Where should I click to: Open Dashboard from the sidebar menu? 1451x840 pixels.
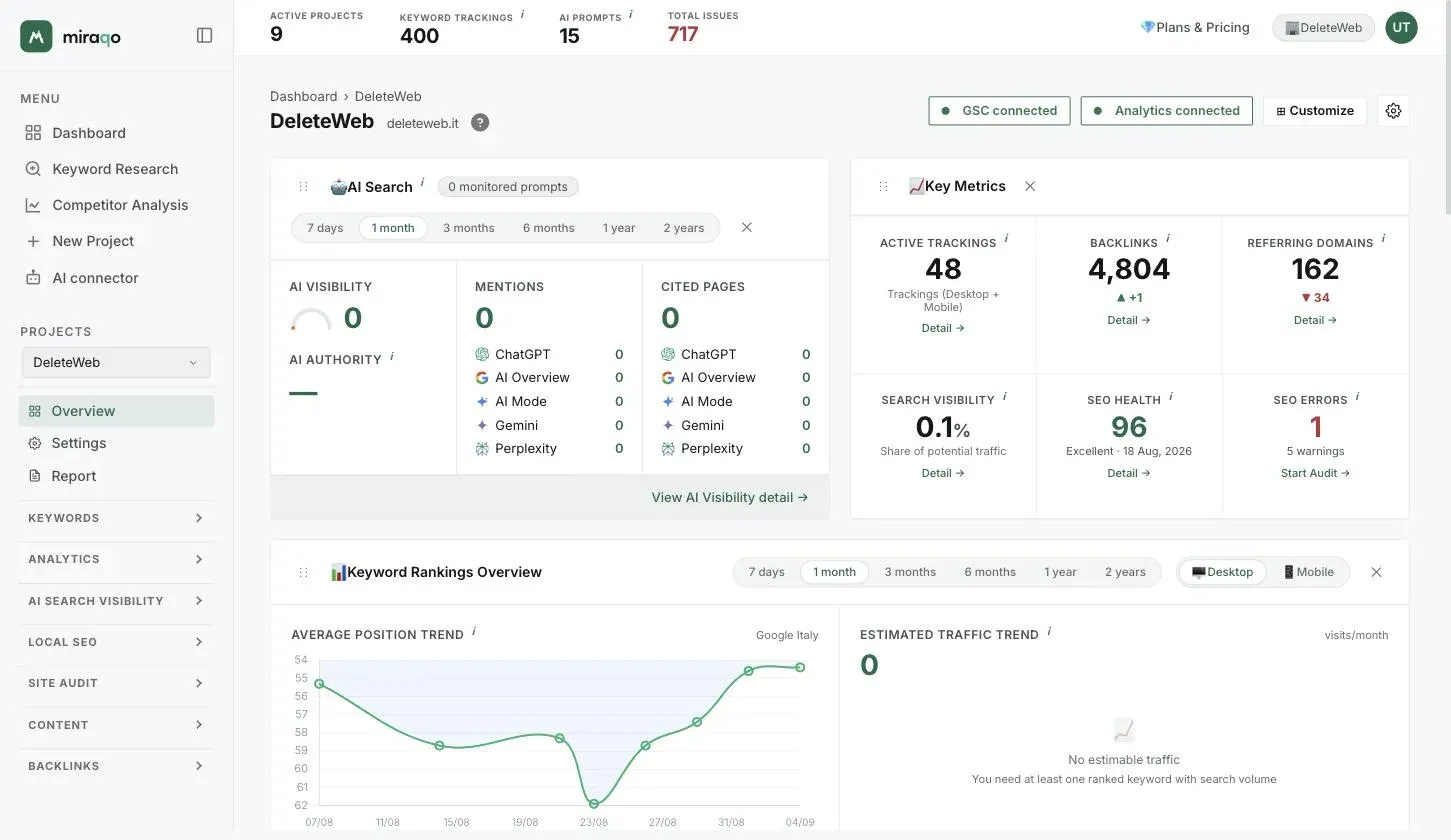(89, 133)
